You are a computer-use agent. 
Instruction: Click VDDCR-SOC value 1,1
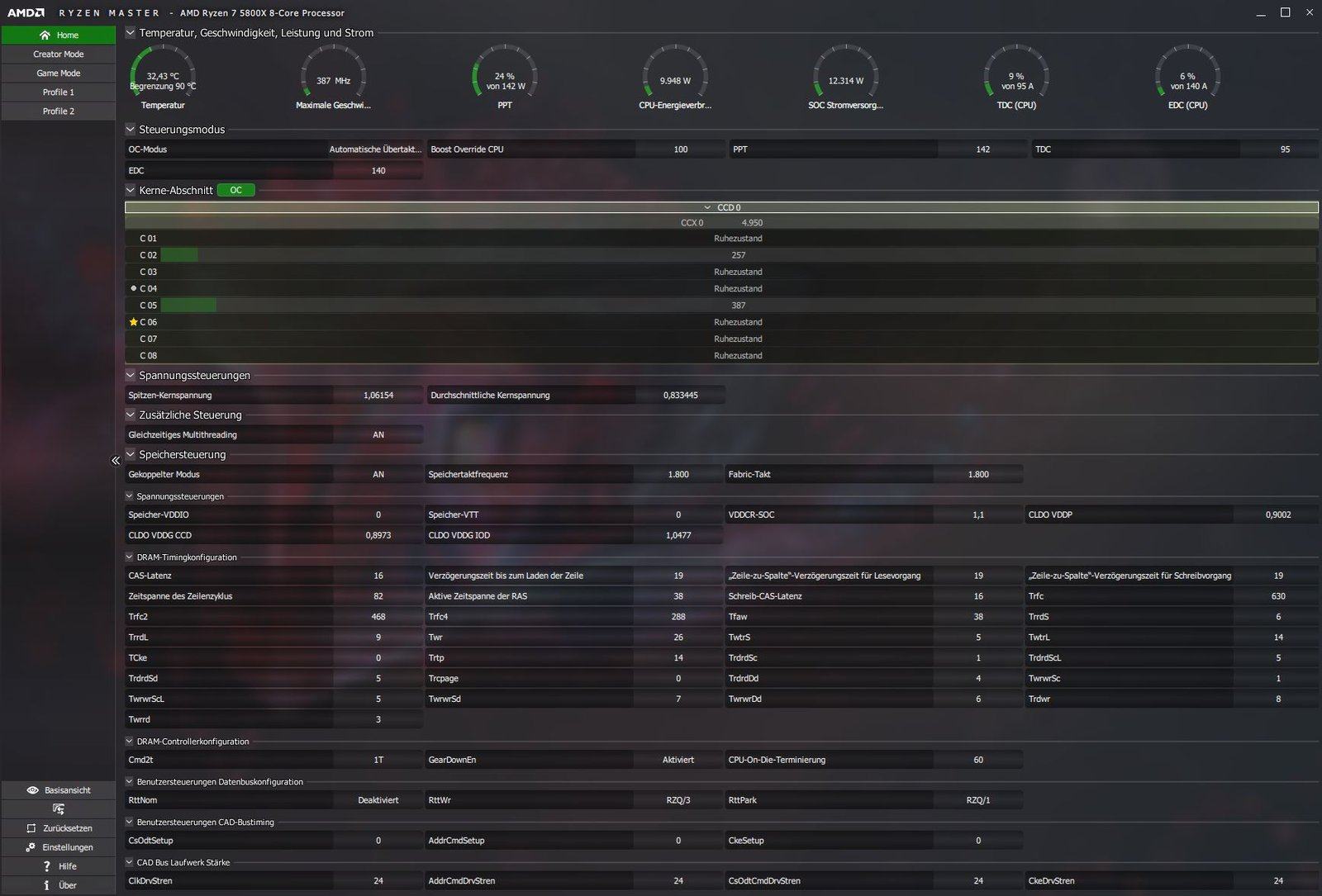(978, 514)
